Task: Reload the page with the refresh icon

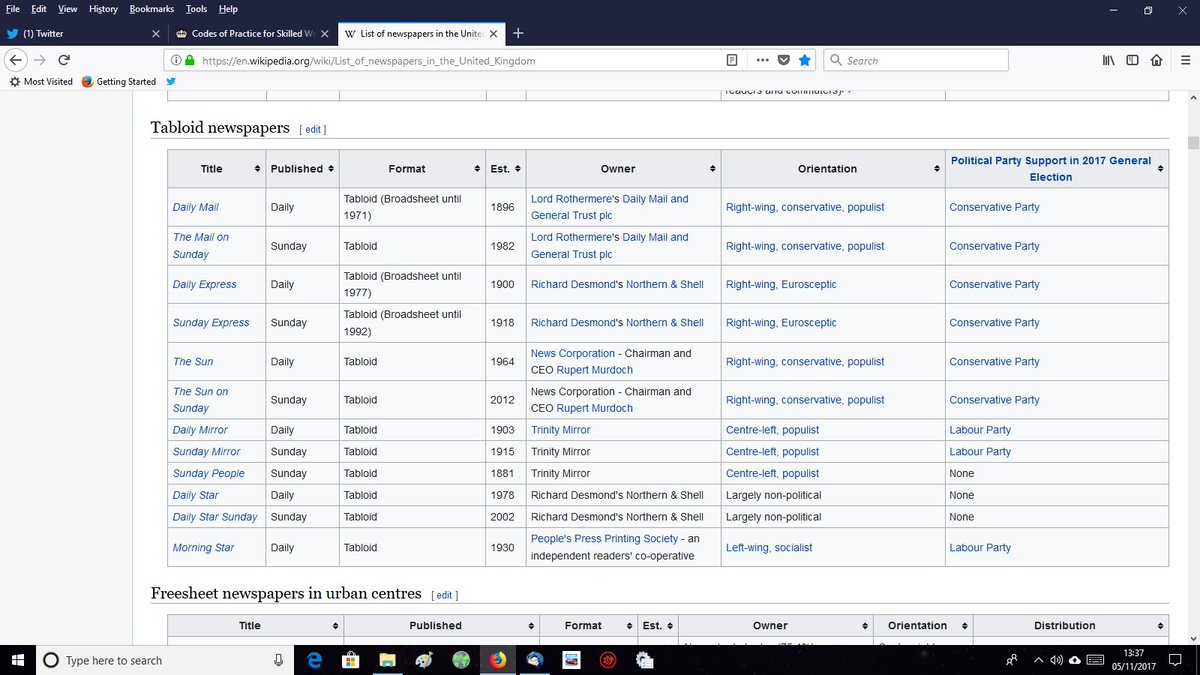Action: [x=64, y=60]
